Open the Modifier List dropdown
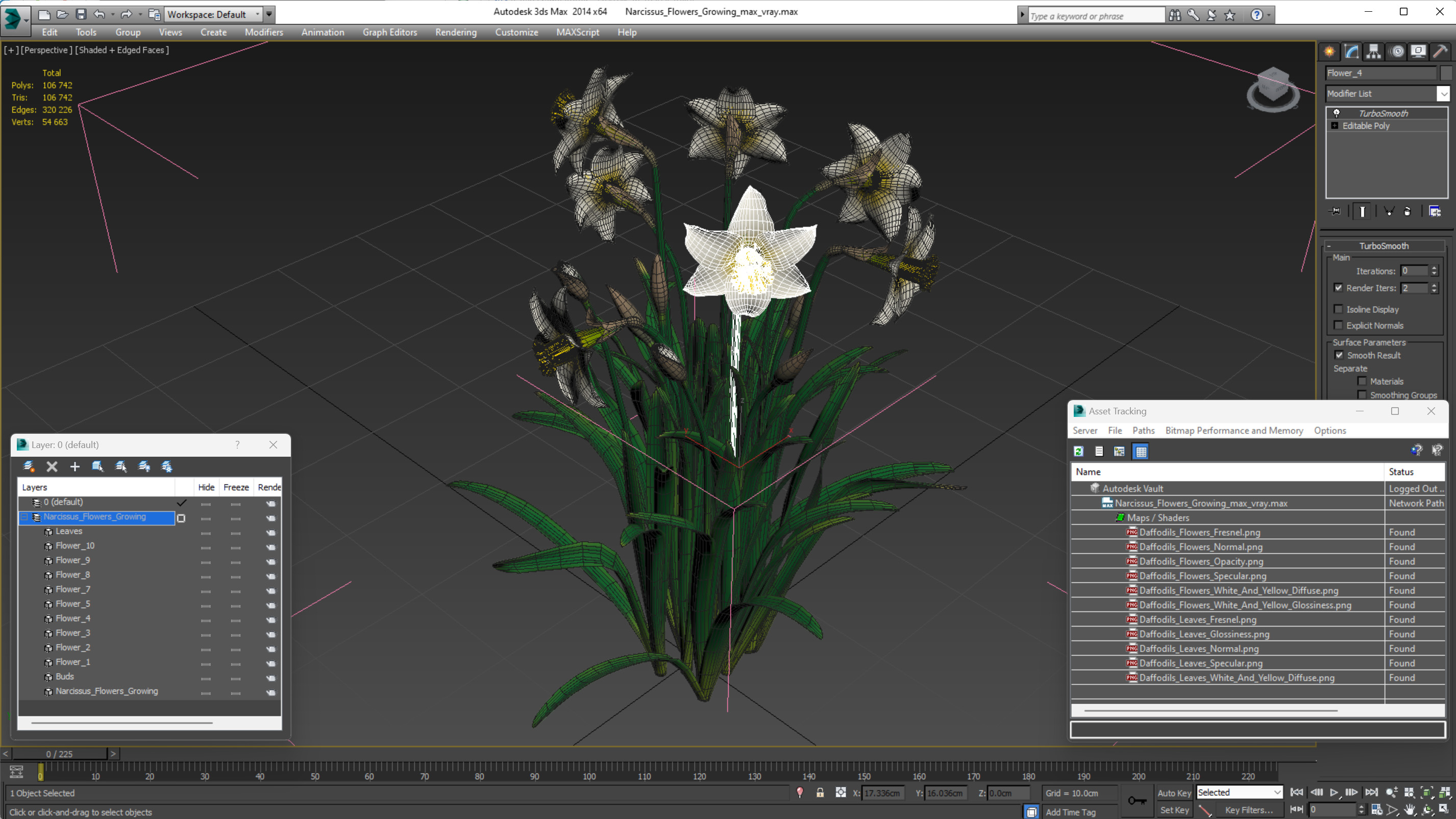Image resolution: width=1456 pixels, height=819 pixels. pos(1444,94)
